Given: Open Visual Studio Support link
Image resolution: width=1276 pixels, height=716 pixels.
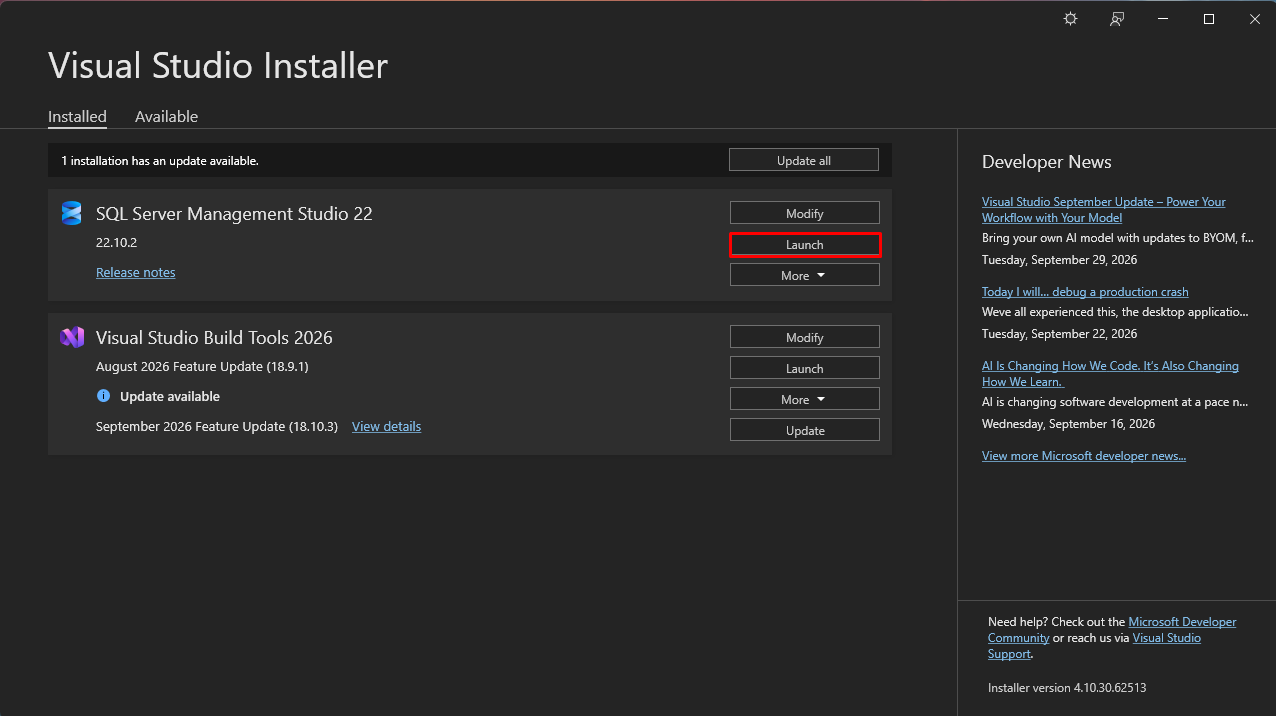Looking at the screenshot, I should [x=1166, y=638].
